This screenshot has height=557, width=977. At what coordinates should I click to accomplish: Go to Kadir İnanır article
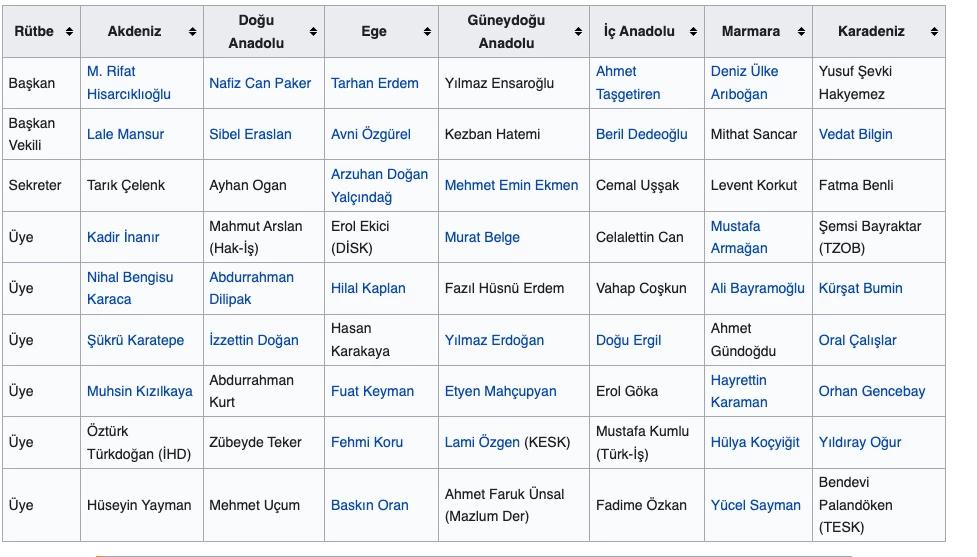pos(123,237)
